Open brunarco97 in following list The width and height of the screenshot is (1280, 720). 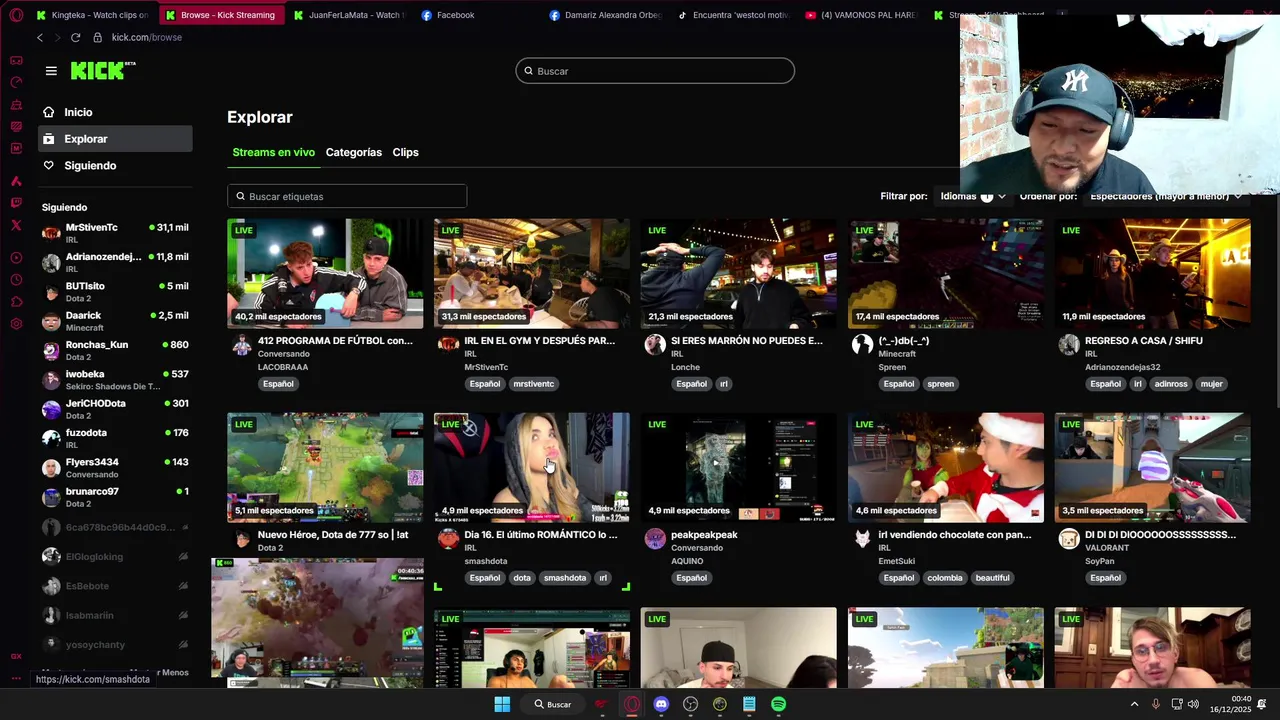[115, 496]
